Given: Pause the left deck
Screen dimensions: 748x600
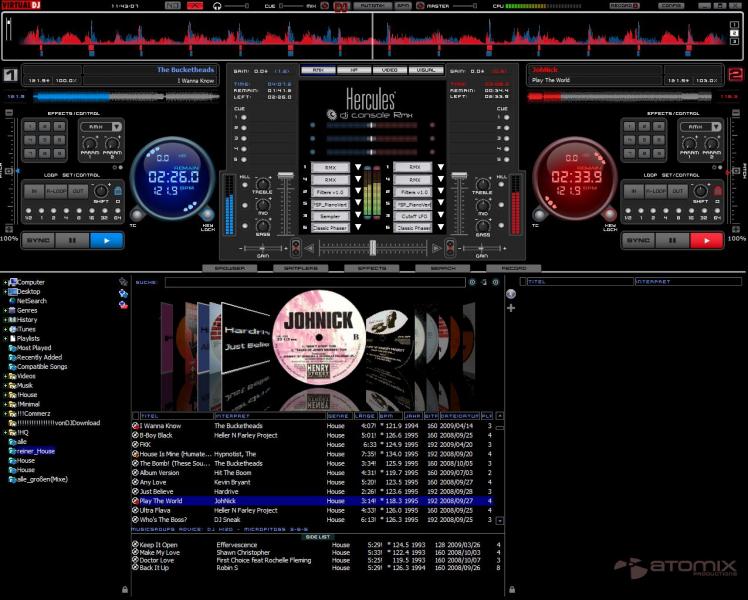Looking at the screenshot, I should 71,241.
